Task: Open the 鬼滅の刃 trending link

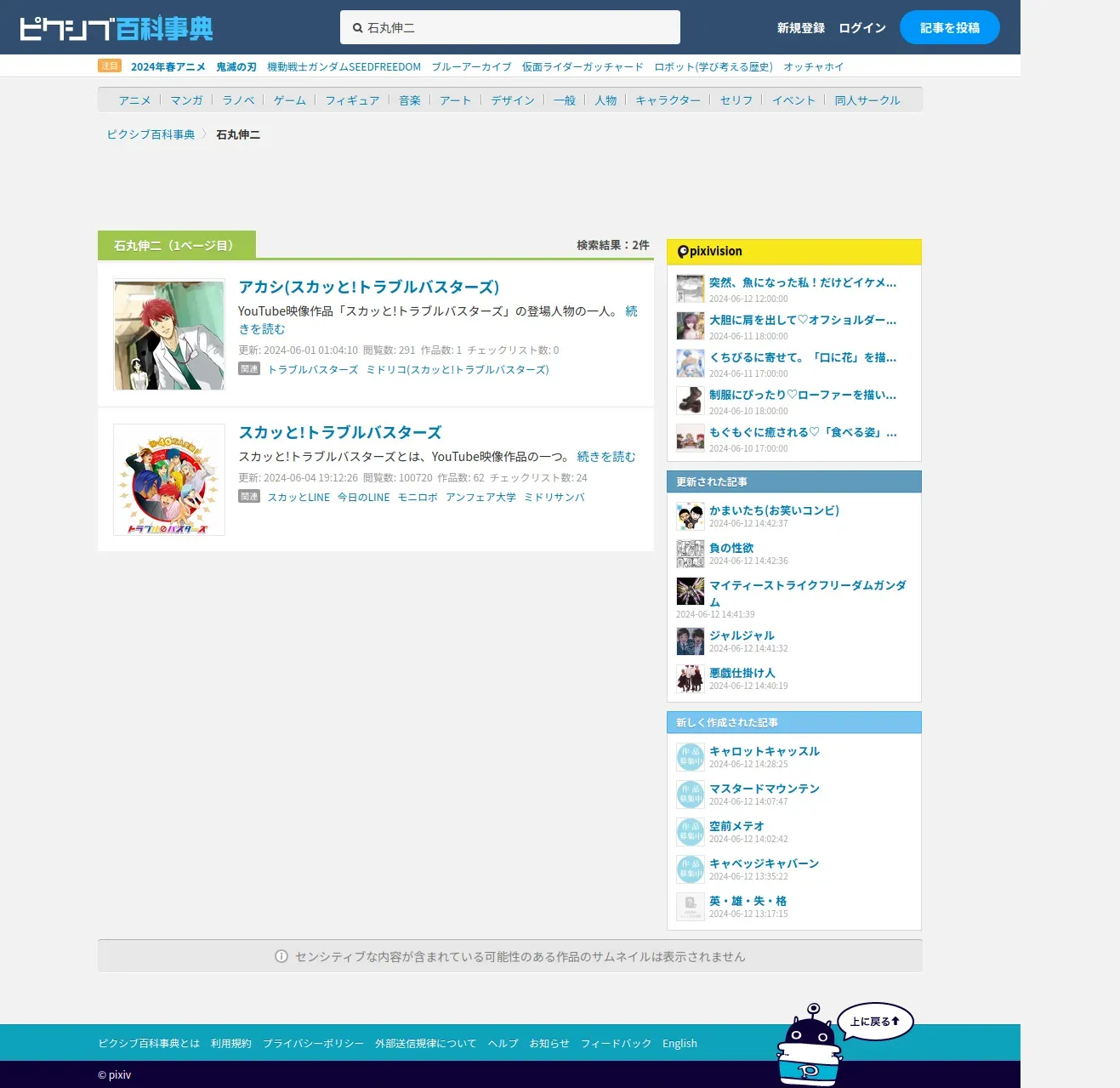Action: coord(236,66)
